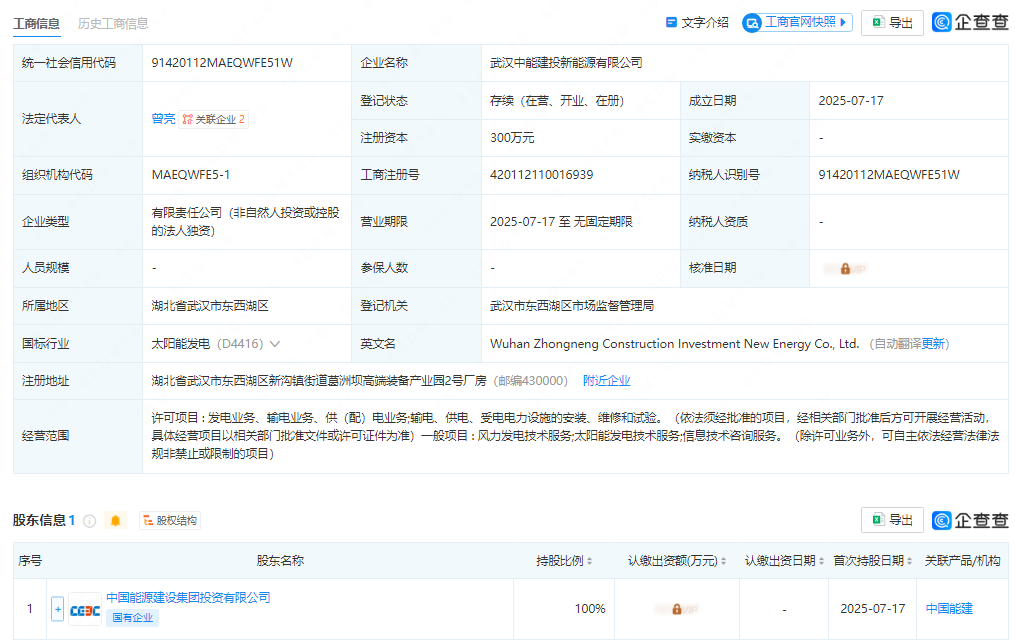The height and width of the screenshot is (642, 1015).
Task: Expand 关联企业 2 beside legal representative
Action: coord(212,118)
